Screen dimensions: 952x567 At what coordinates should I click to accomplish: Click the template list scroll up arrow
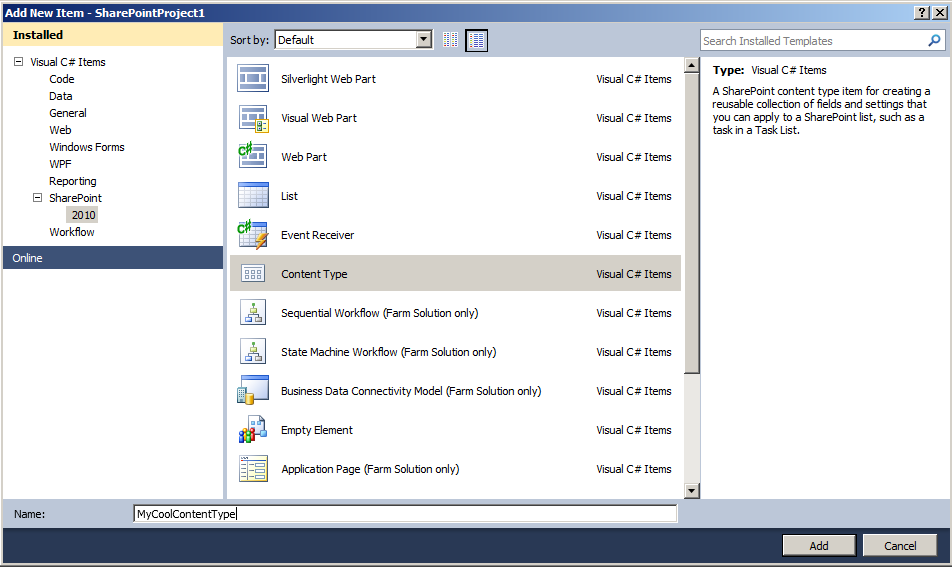692,65
